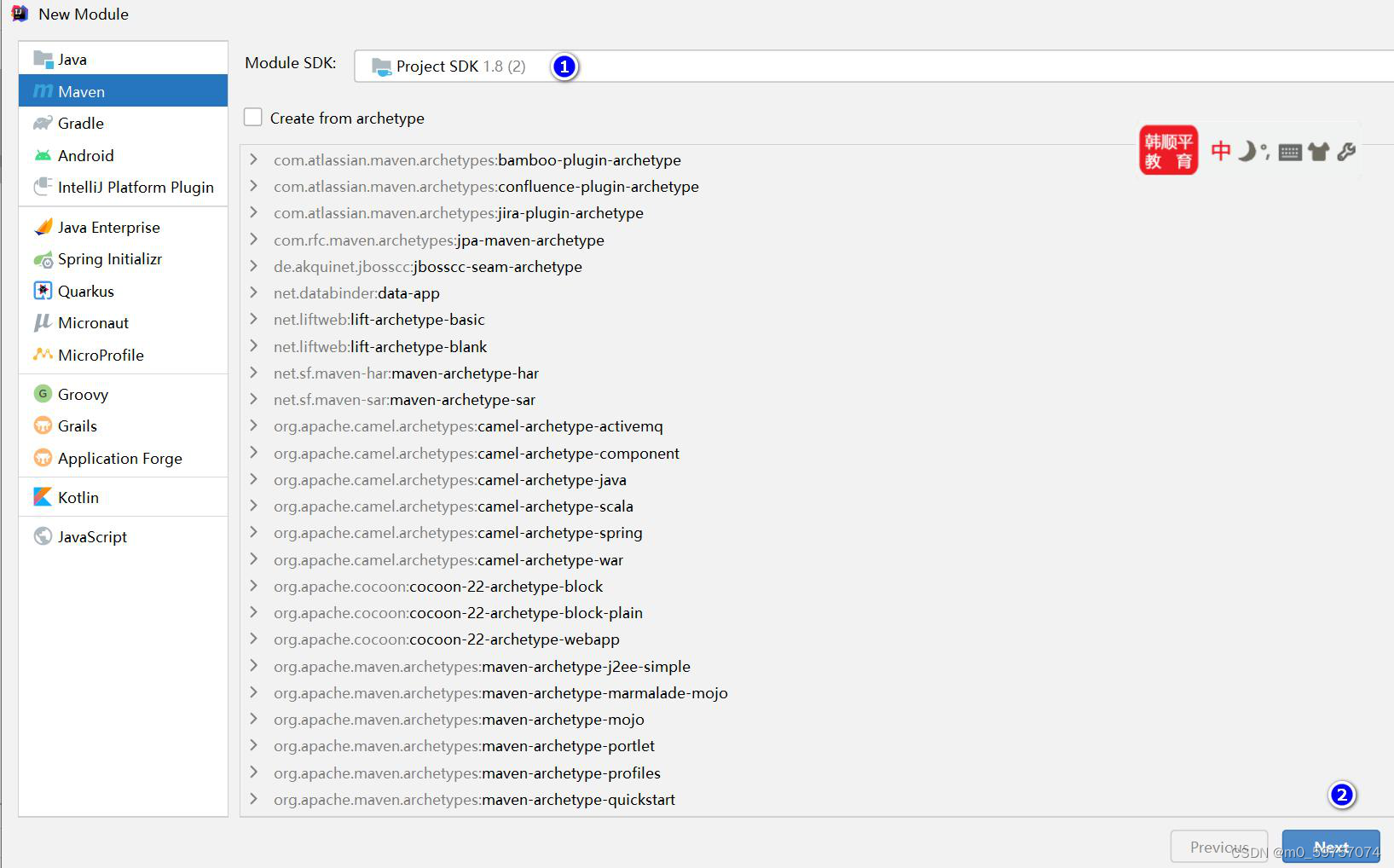1394x868 pixels.
Task: Click the Next button
Action: [x=1331, y=847]
